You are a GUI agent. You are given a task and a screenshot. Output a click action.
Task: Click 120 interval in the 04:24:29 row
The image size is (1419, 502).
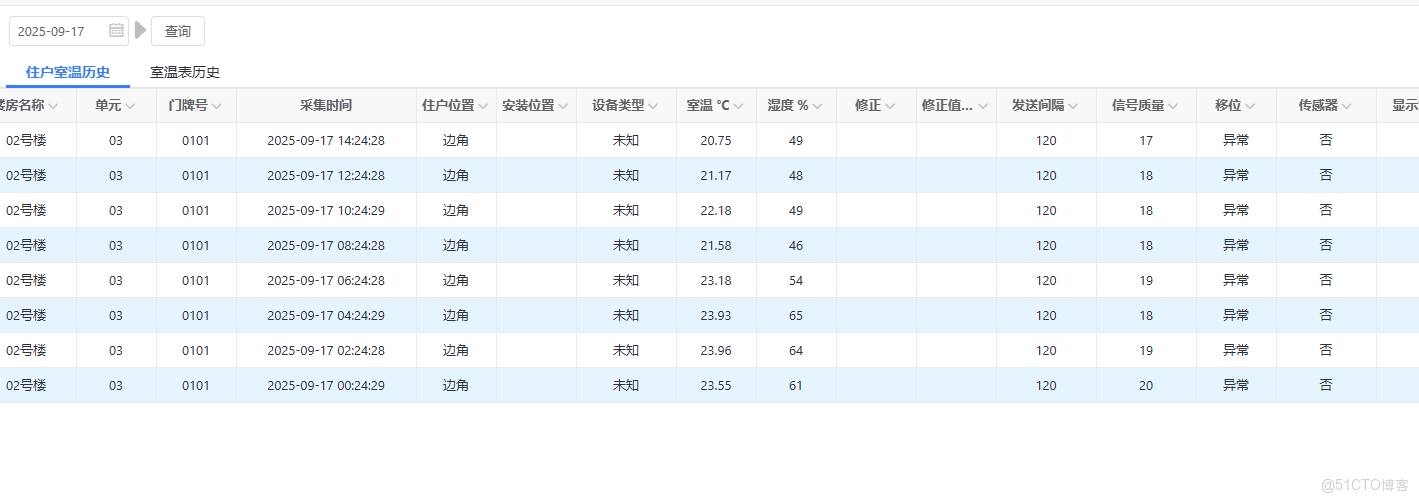[x=1046, y=315]
